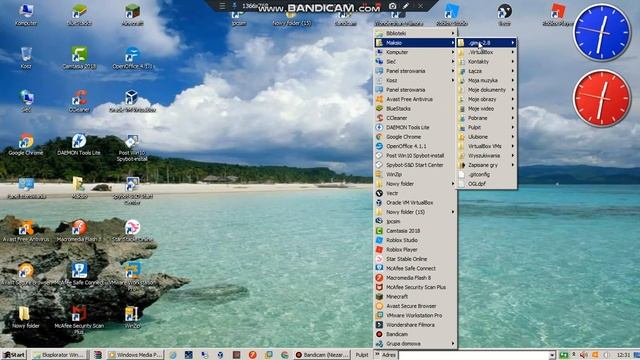
Task: Expand the Nowy folder (15) submenu arrow
Action: pyautogui.click(x=453, y=212)
